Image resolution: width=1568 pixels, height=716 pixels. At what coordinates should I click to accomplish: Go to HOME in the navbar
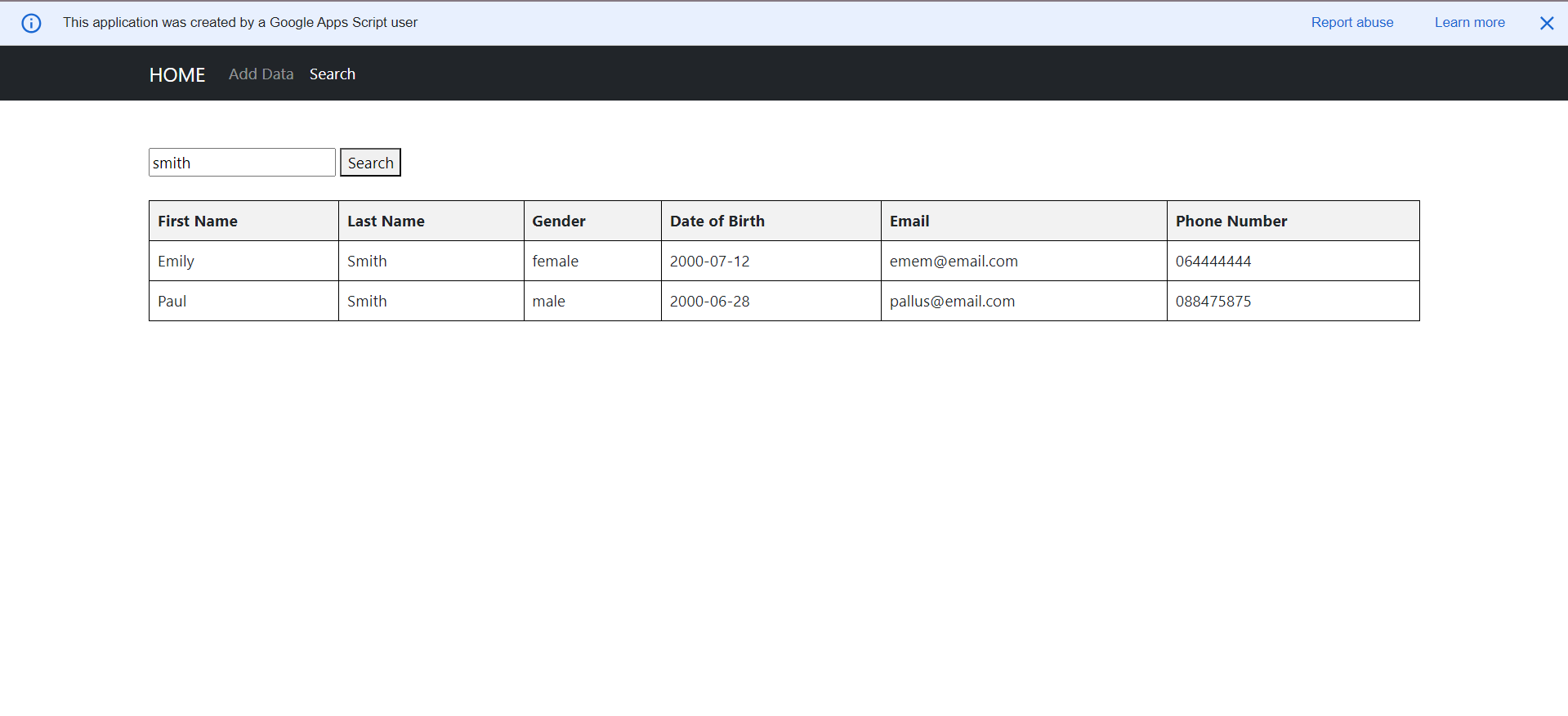tap(176, 74)
